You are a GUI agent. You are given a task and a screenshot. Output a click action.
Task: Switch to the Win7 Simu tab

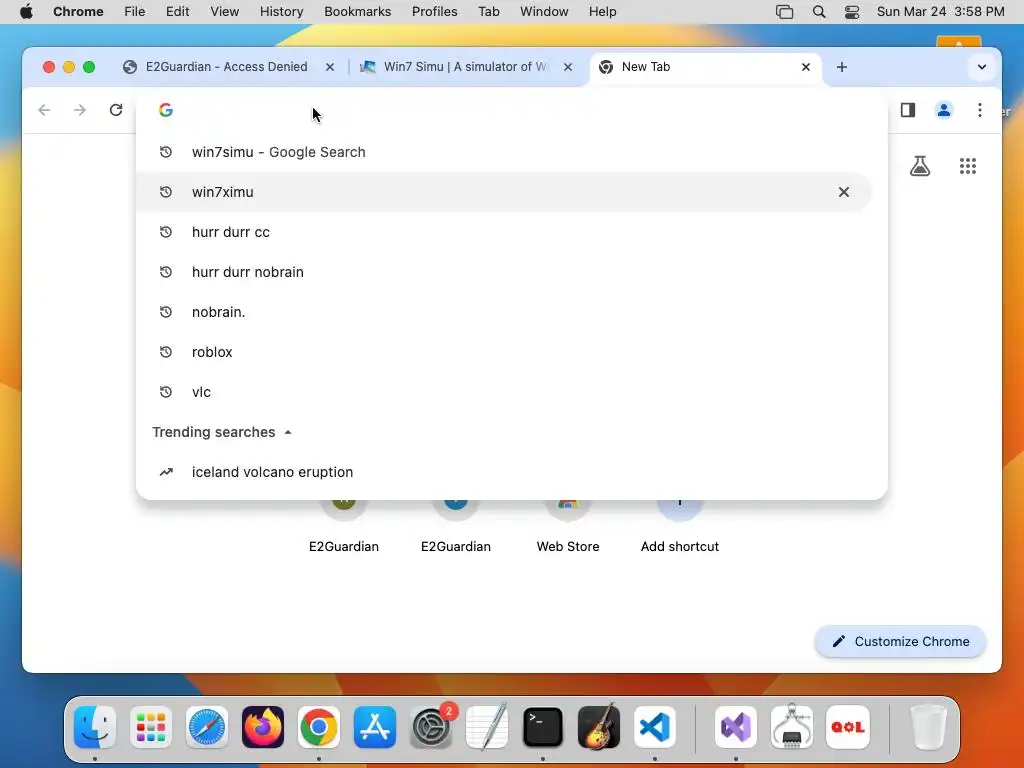point(466,67)
